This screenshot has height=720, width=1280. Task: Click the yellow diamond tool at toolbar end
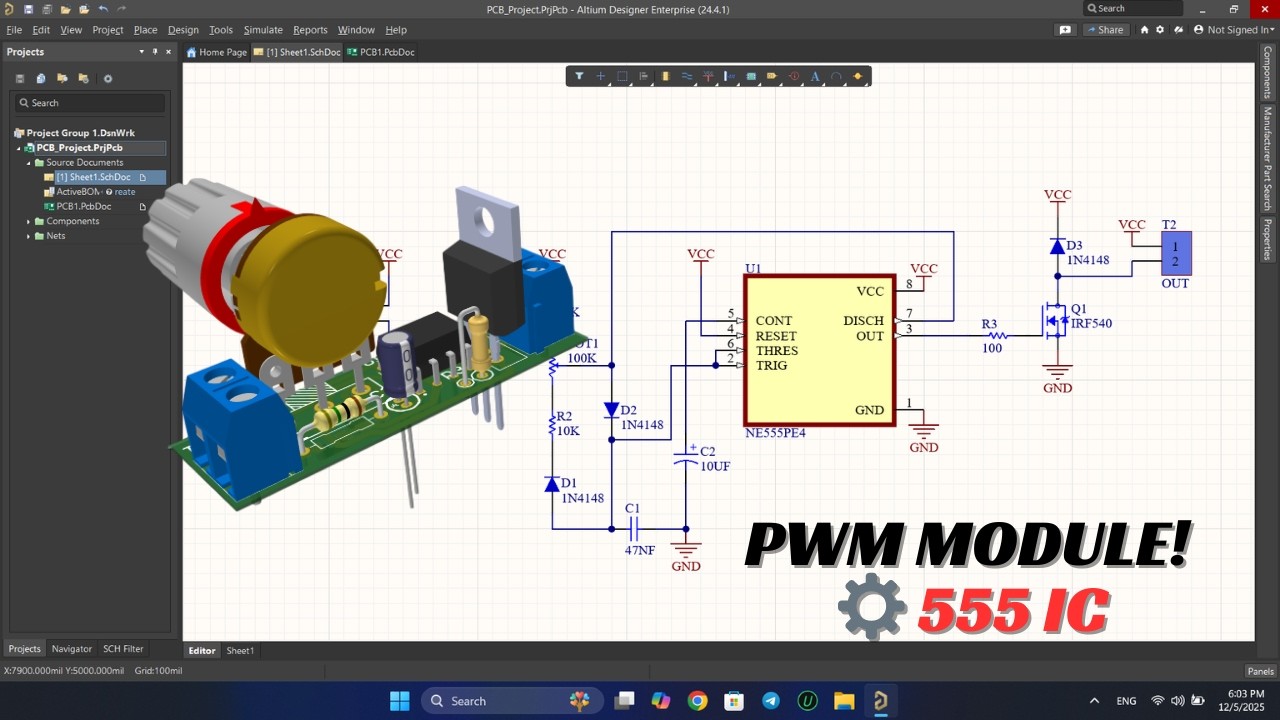pyautogui.click(x=858, y=76)
